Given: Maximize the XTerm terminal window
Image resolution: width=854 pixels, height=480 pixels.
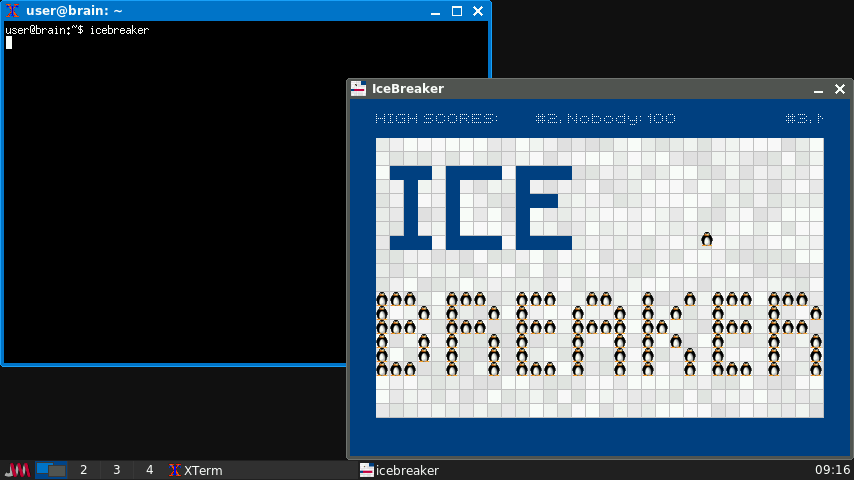Looking at the screenshot, I should (457, 11).
